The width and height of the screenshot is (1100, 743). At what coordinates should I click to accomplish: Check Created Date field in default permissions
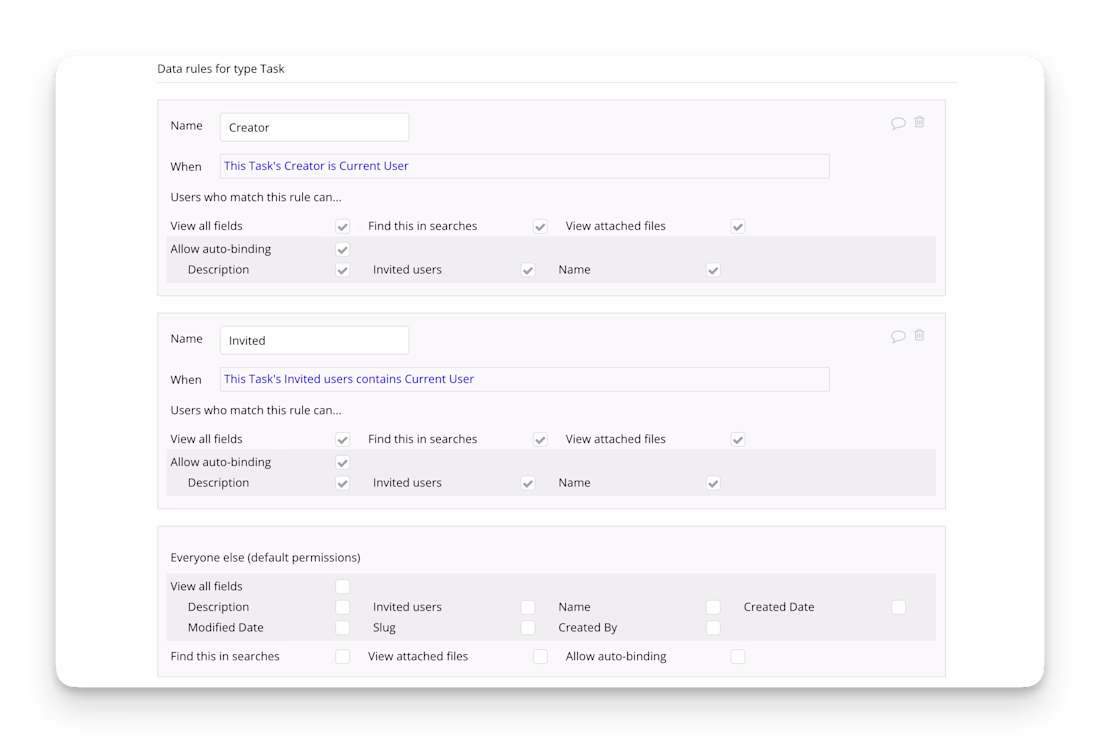point(898,607)
